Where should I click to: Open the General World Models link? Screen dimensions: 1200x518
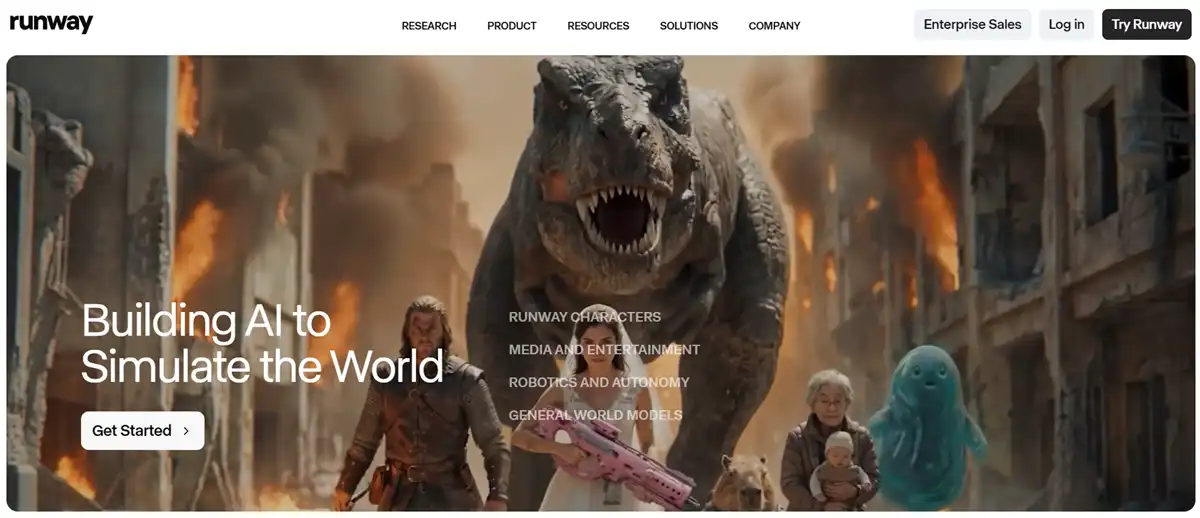pos(595,415)
